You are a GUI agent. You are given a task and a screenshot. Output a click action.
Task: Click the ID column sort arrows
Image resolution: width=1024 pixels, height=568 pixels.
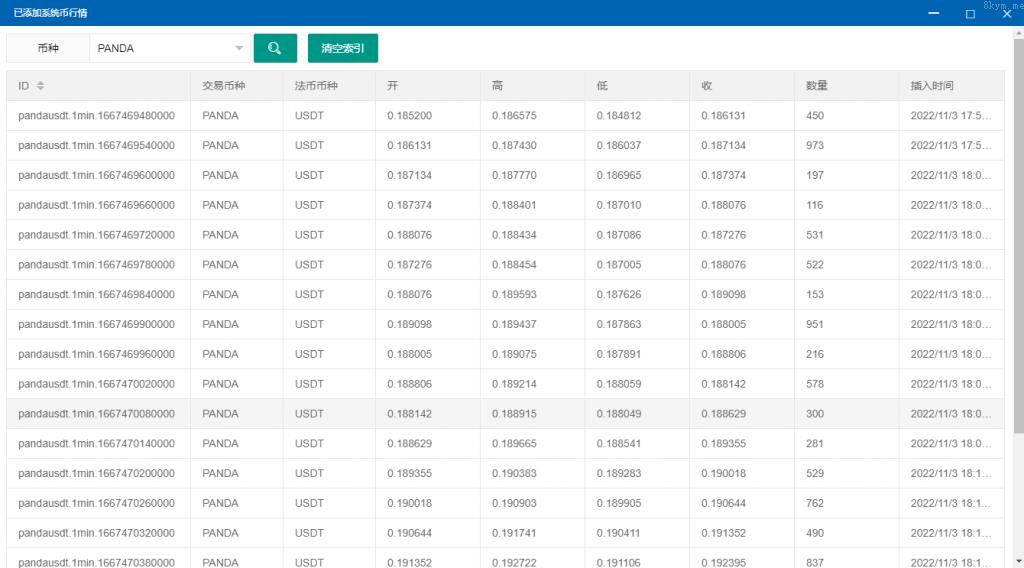[41, 86]
